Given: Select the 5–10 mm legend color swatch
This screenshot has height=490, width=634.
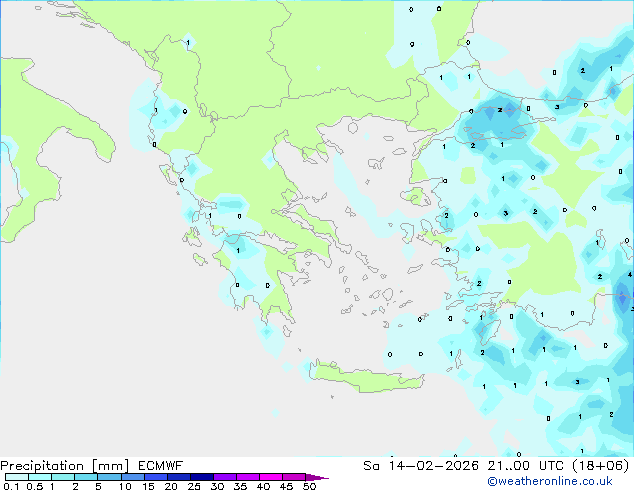Looking at the screenshot, I should (109, 477).
